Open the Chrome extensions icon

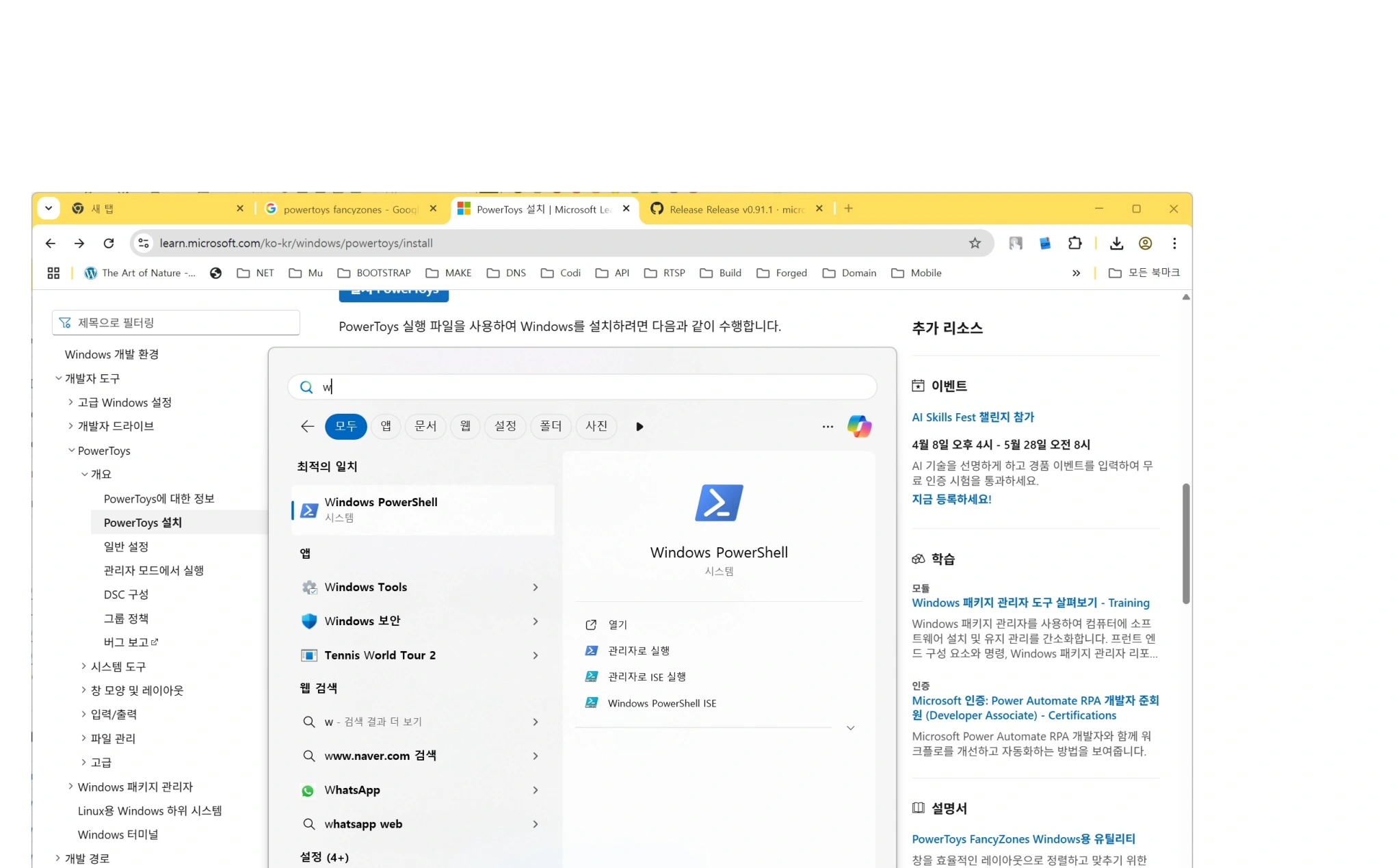point(1074,243)
